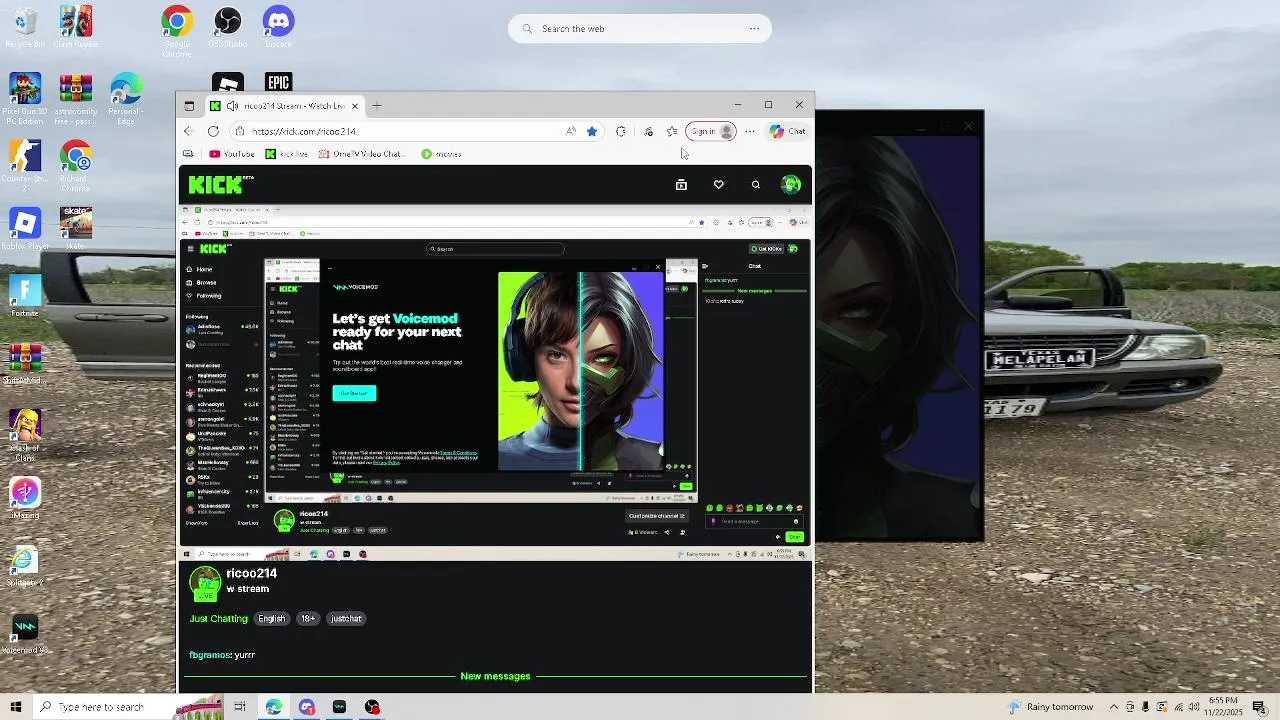This screenshot has width=1280, height=720.
Task: Click taskbar clock showing 6:55 PM
Action: pos(1223,707)
